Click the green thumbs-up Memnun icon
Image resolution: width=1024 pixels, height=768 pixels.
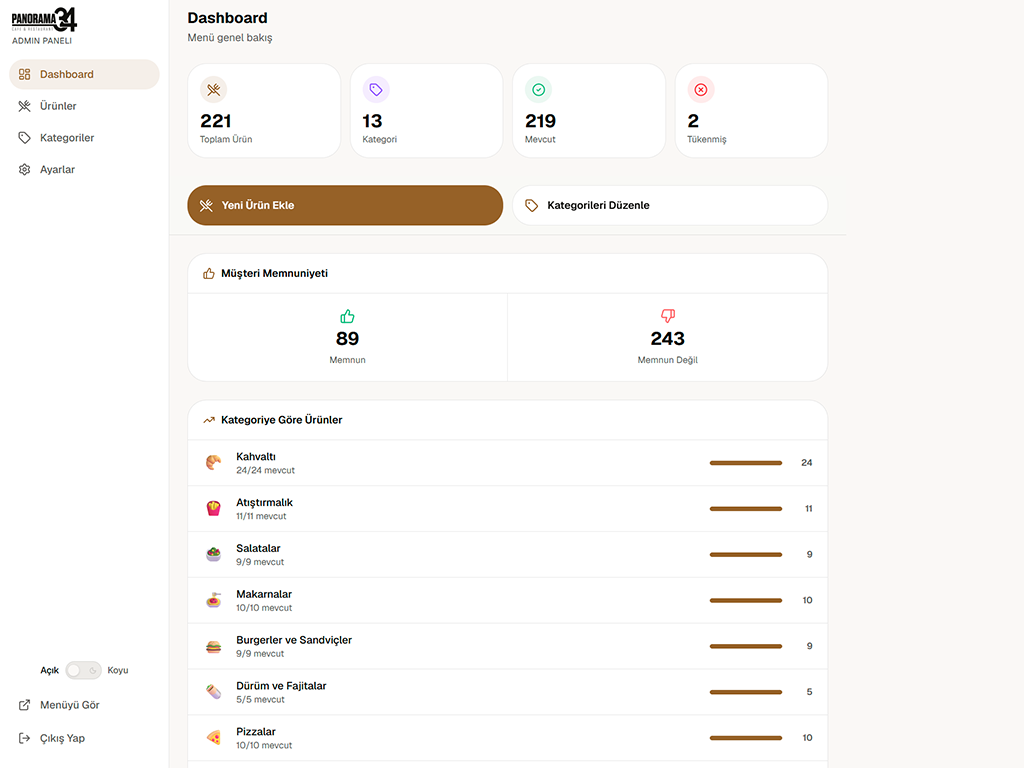347,317
